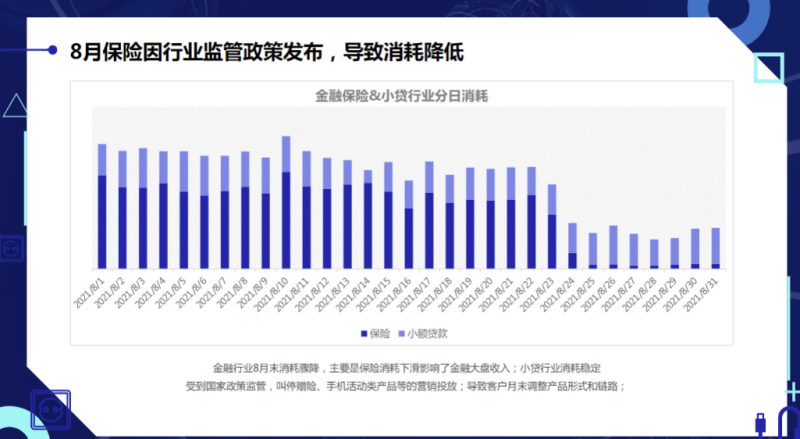Select the stacked bar above 2021/8/14
This screenshot has height=439, width=800.
pos(368,220)
